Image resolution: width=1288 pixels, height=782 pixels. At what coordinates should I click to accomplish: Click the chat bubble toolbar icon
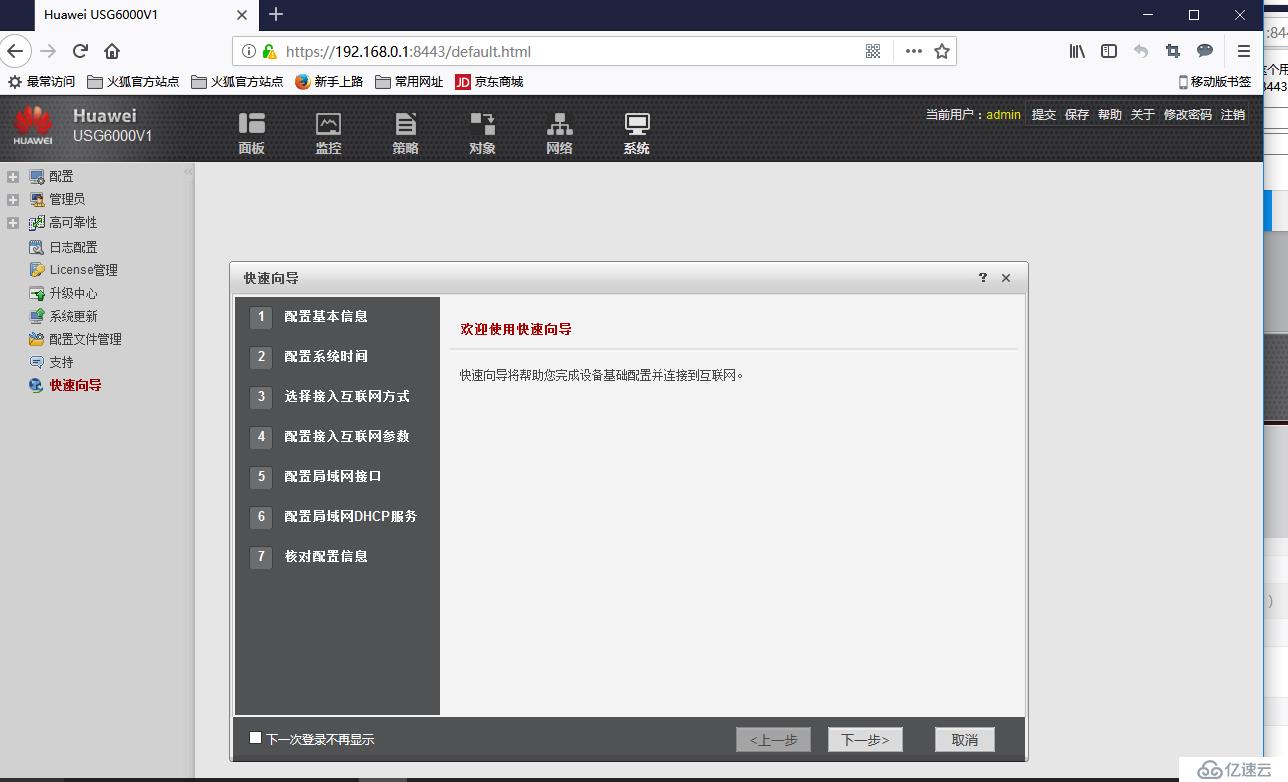pos(1205,51)
